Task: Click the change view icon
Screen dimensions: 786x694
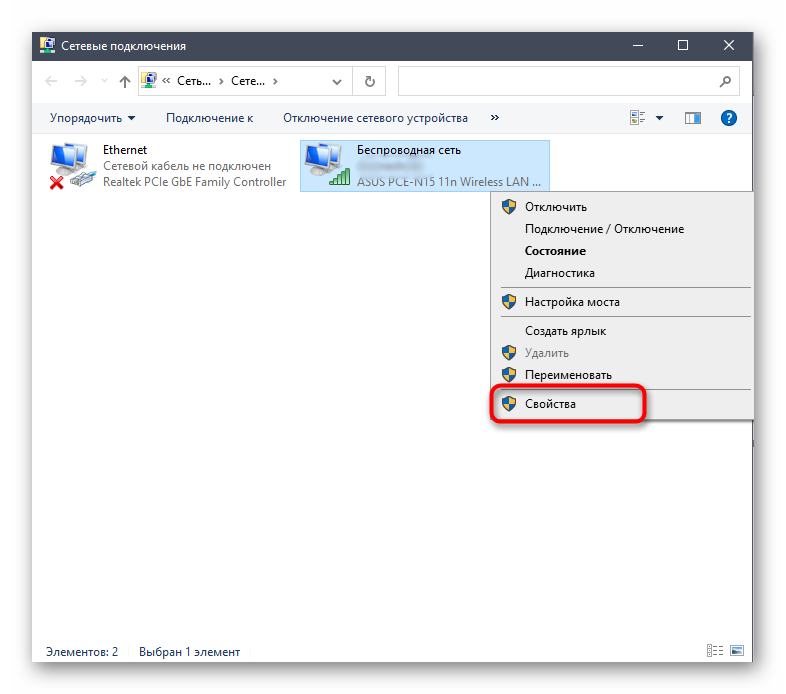Action: 638,118
